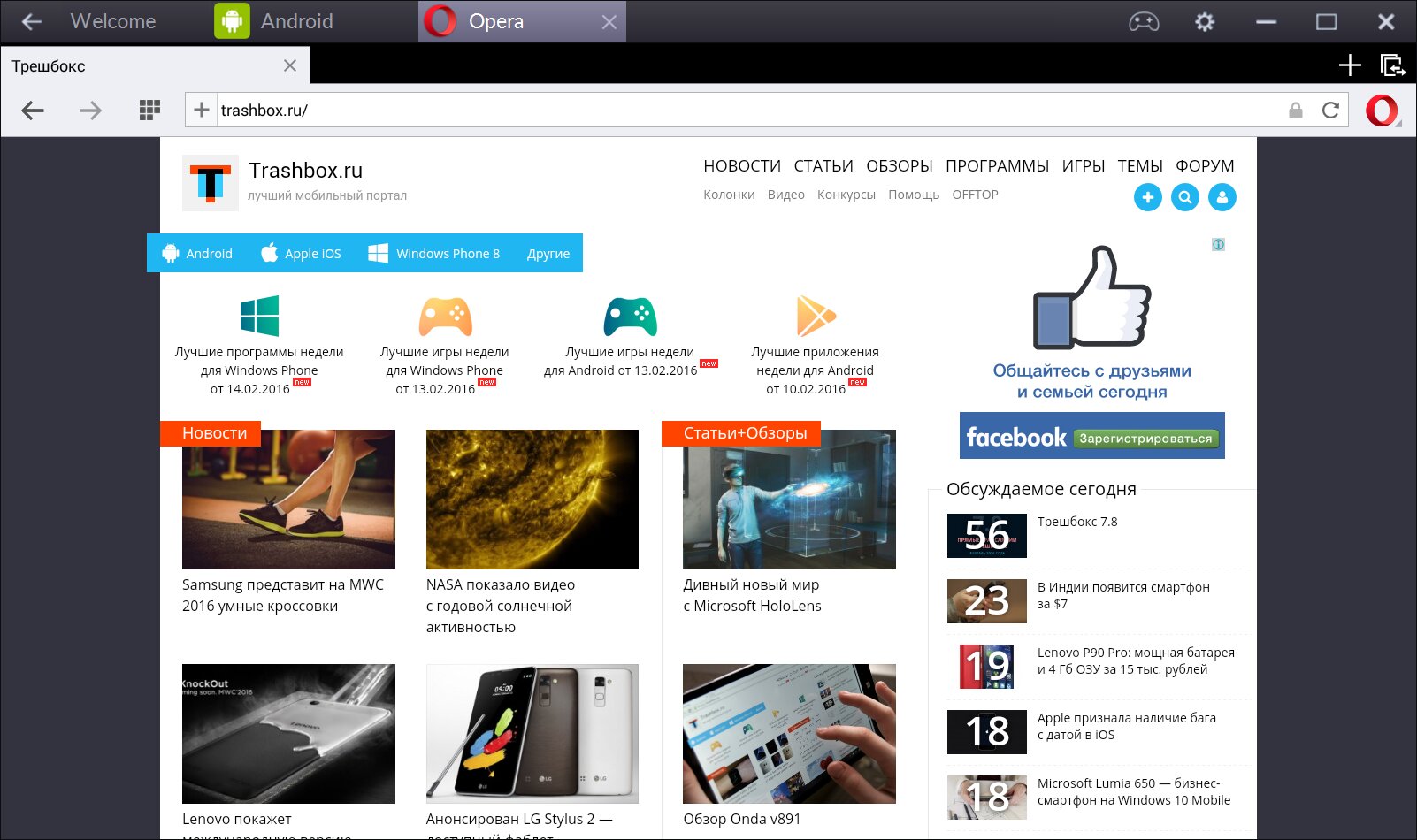Close the Трешбокс browser tab
This screenshot has width=1417, height=840.
tap(290, 65)
